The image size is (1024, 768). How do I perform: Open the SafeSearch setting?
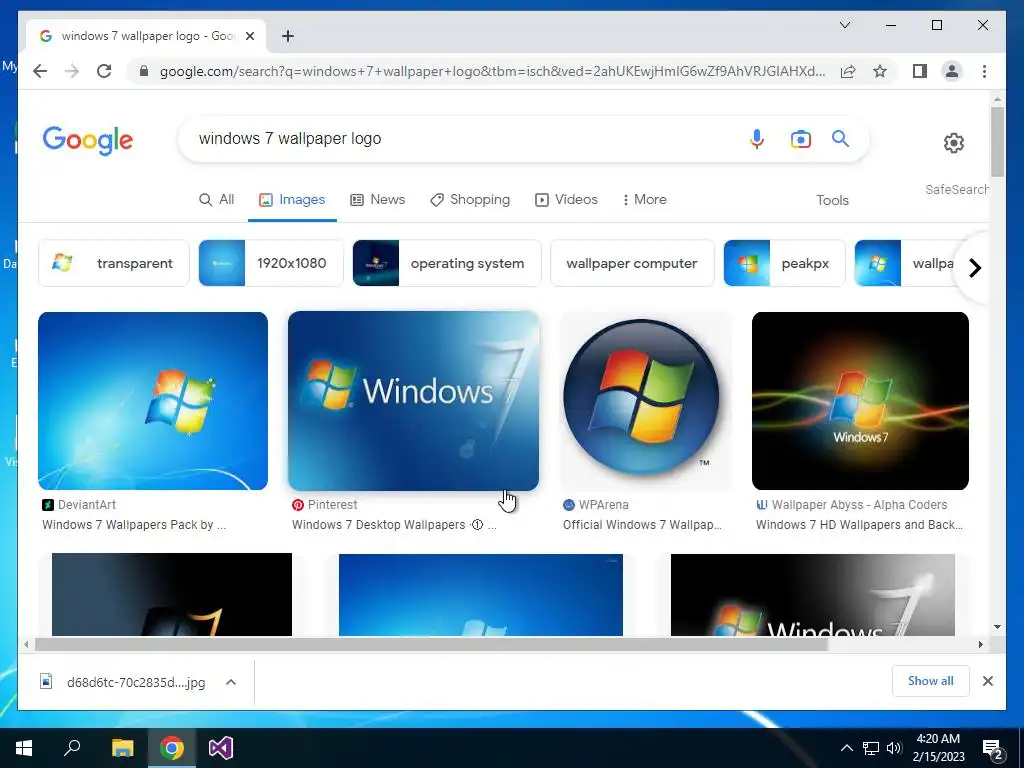click(956, 189)
